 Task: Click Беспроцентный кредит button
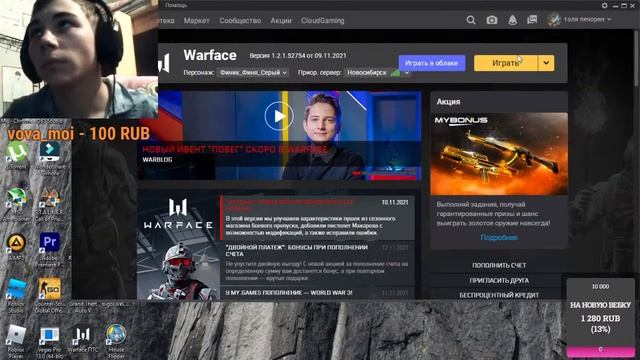coord(499,295)
